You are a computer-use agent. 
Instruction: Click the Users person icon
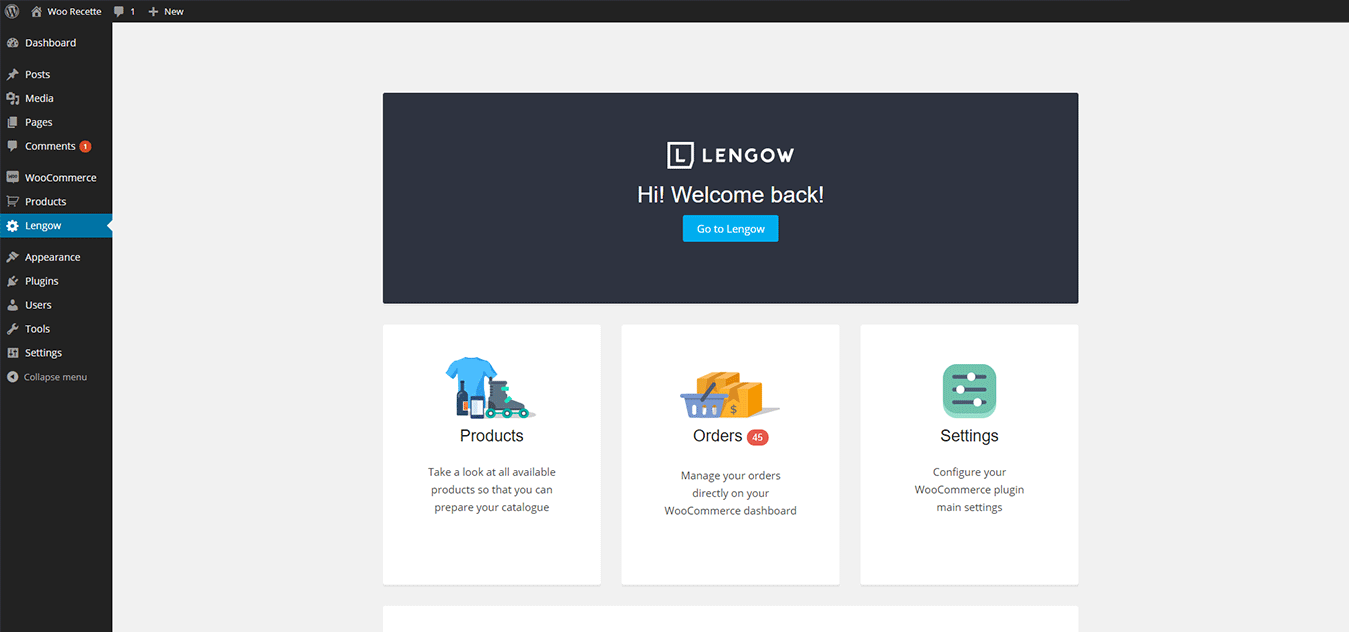[12, 305]
